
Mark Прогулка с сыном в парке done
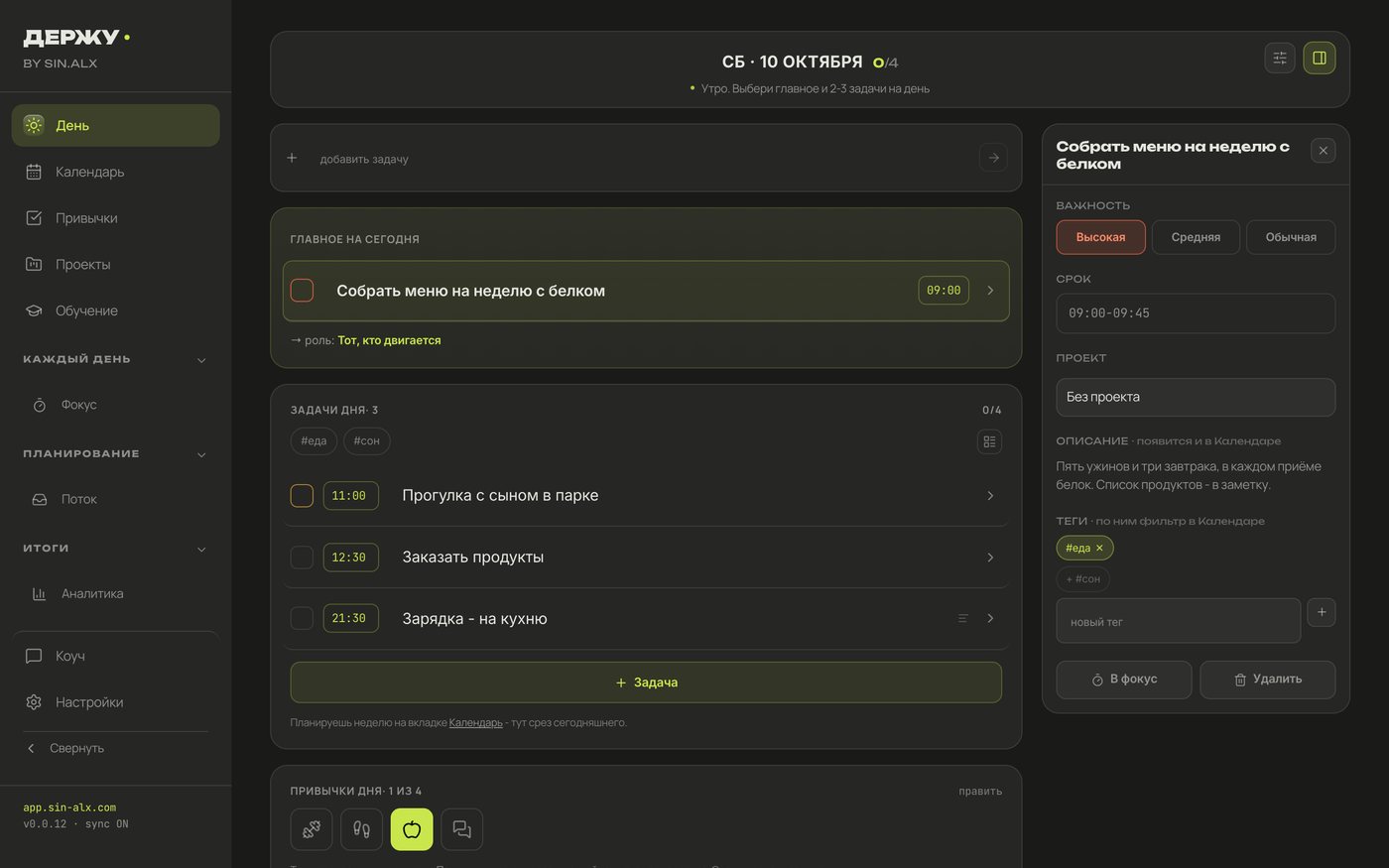coord(302,495)
